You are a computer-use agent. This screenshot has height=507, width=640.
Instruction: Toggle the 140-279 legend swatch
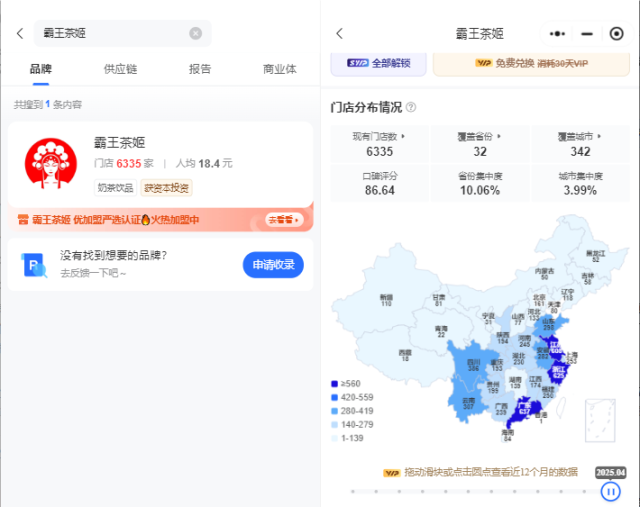tap(335, 425)
